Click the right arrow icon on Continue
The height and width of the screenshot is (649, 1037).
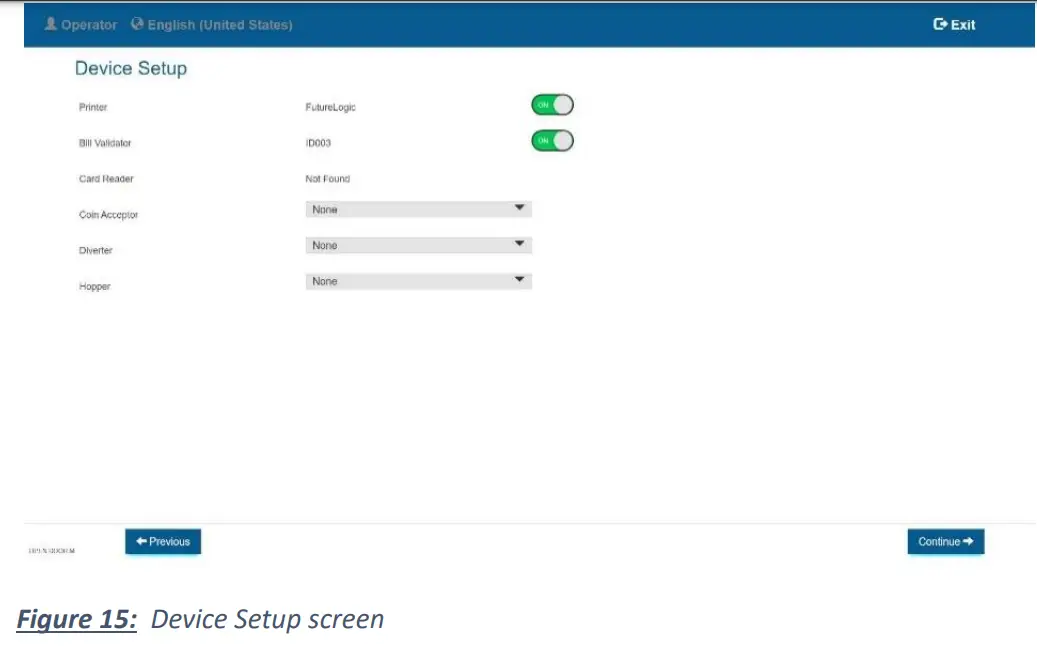click(x=969, y=542)
